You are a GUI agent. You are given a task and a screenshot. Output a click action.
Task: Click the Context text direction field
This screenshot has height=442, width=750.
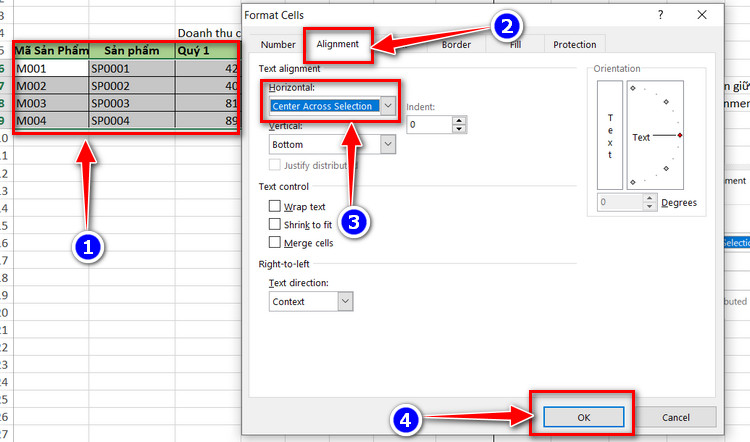(x=304, y=301)
